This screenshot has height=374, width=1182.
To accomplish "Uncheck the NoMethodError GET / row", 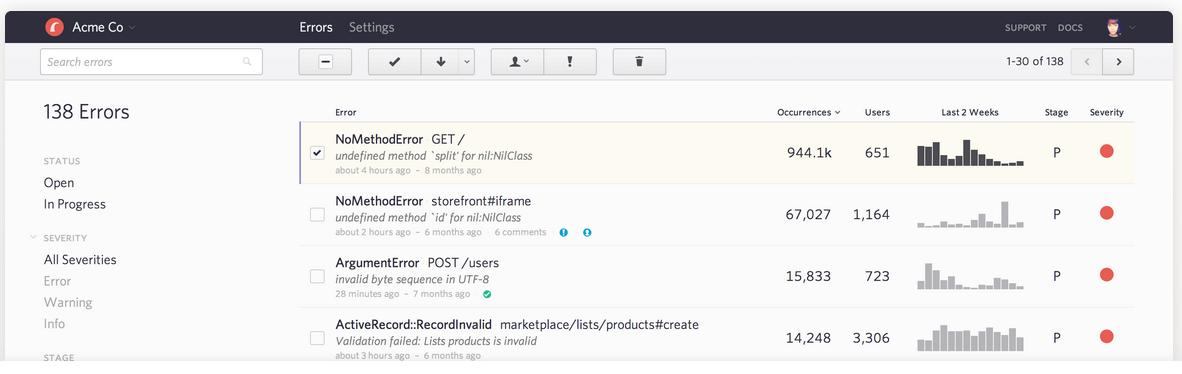I will [317, 153].
